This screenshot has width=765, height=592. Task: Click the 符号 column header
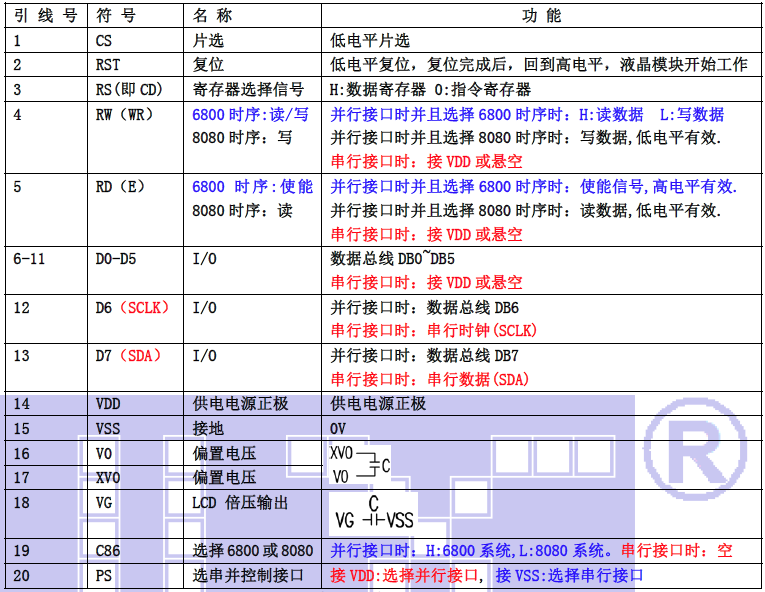[119, 17]
